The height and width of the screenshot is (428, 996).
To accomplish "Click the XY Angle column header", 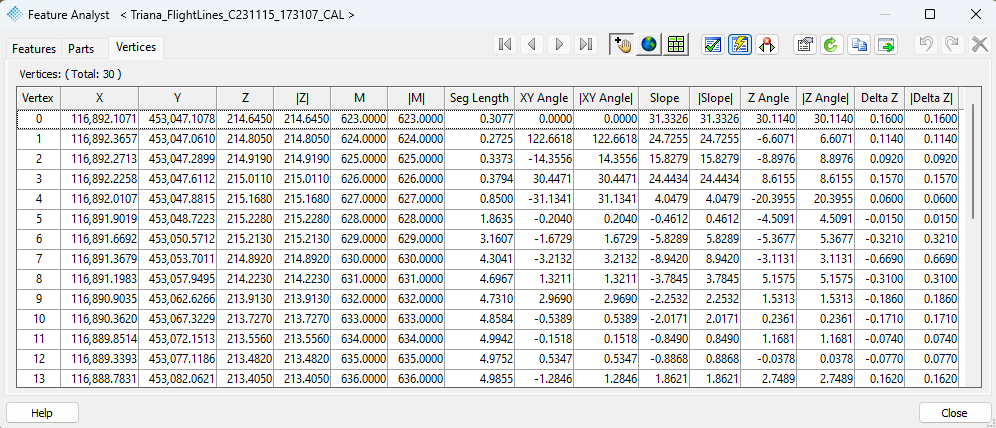I will coord(544,98).
